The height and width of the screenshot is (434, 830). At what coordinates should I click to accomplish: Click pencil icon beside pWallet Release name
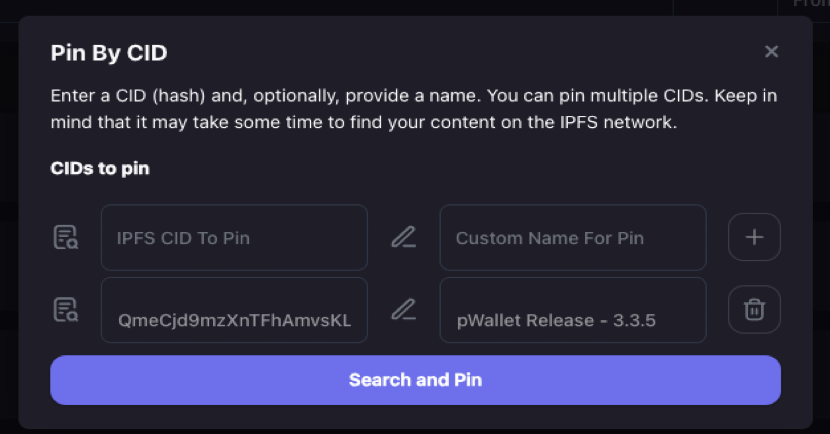pos(403,310)
